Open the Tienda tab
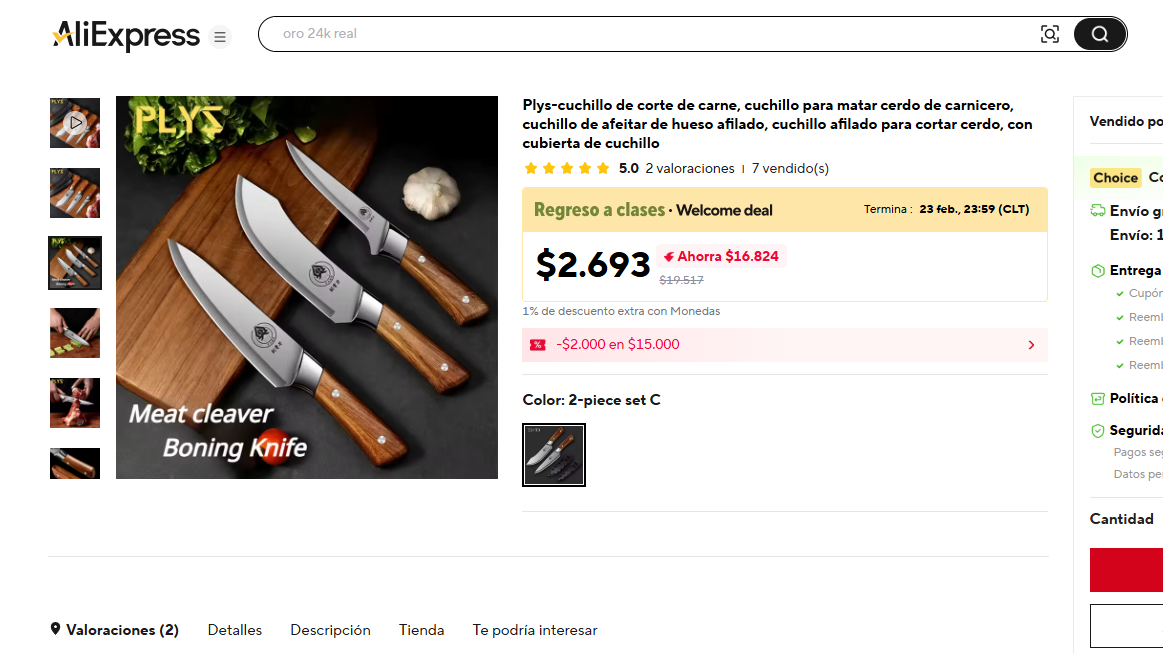 pyautogui.click(x=421, y=630)
